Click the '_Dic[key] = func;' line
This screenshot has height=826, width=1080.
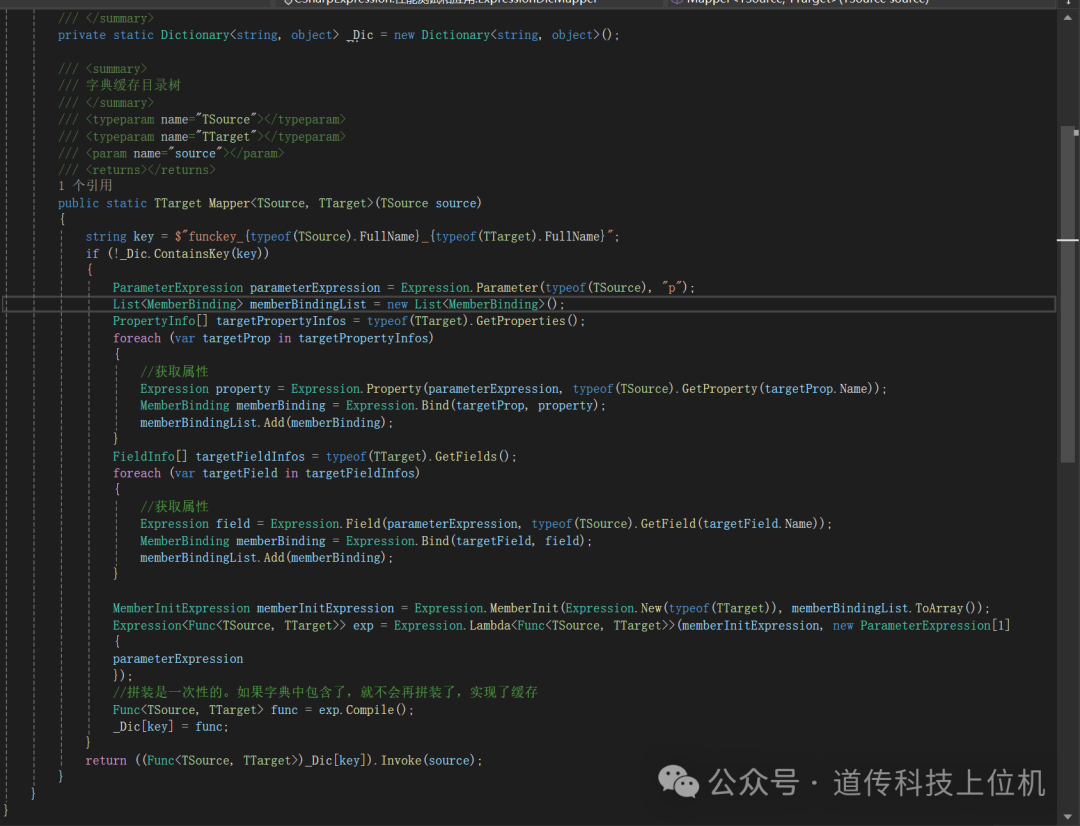click(170, 726)
